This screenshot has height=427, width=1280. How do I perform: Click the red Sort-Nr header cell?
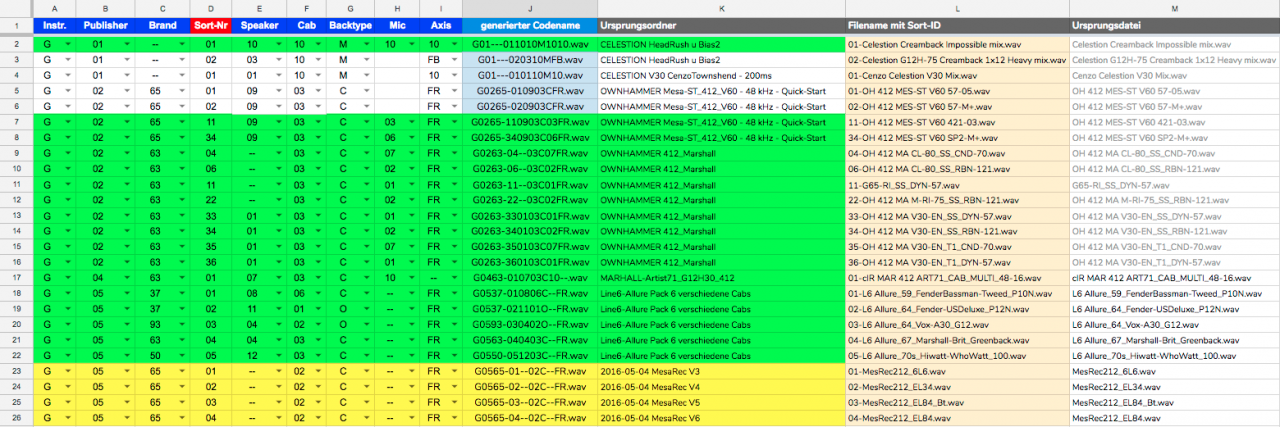(210, 25)
